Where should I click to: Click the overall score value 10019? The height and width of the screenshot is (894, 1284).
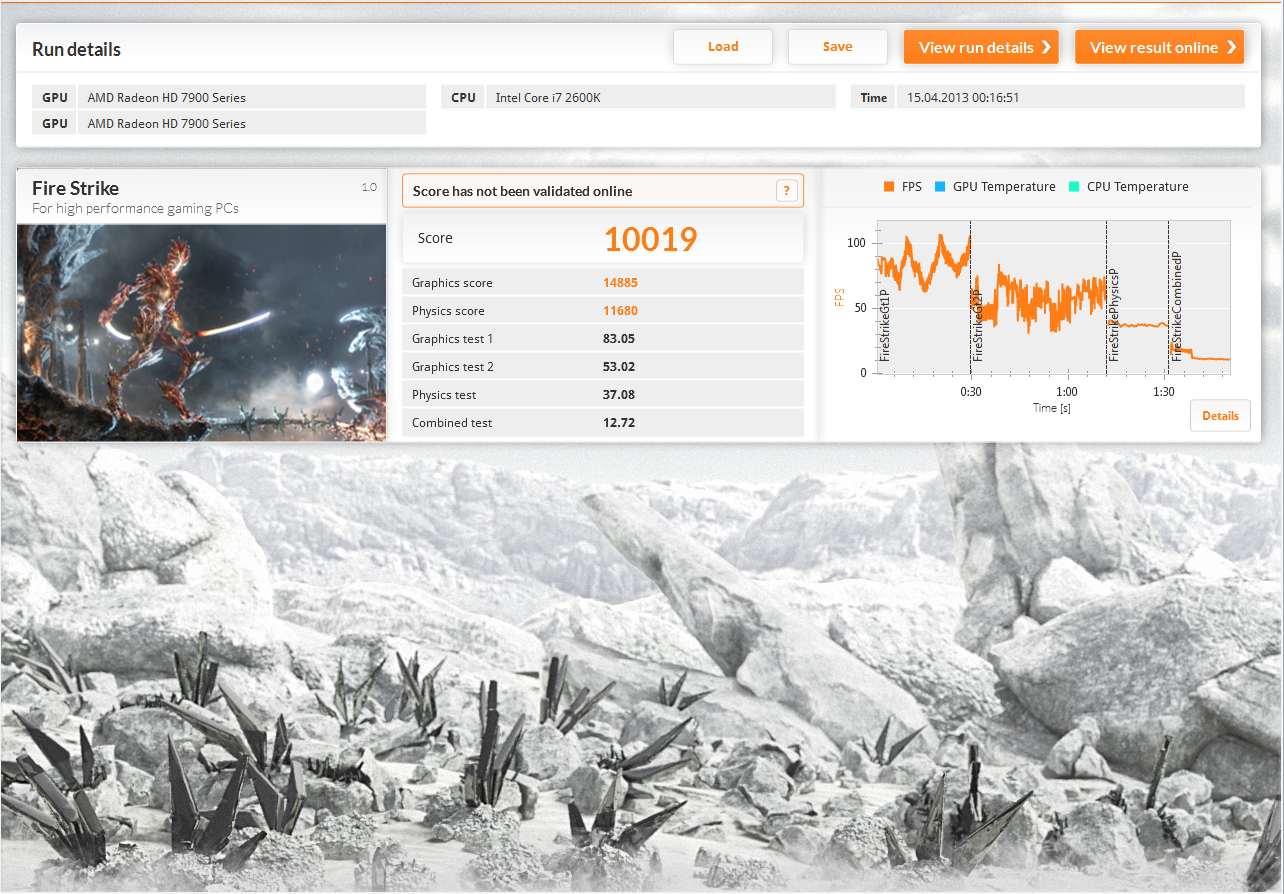click(650, 239)
